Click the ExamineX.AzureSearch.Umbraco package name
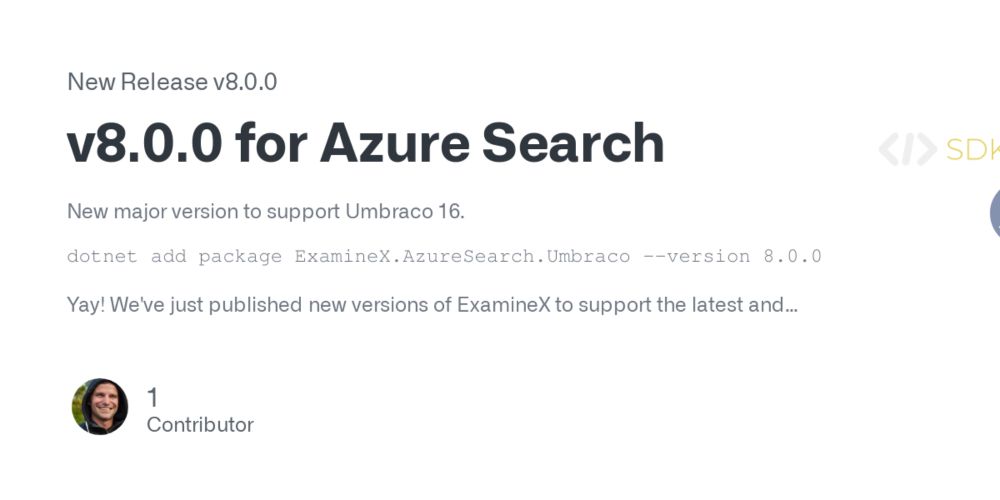1000x500 pixels. pyautogui.click(x=462, y=256)
